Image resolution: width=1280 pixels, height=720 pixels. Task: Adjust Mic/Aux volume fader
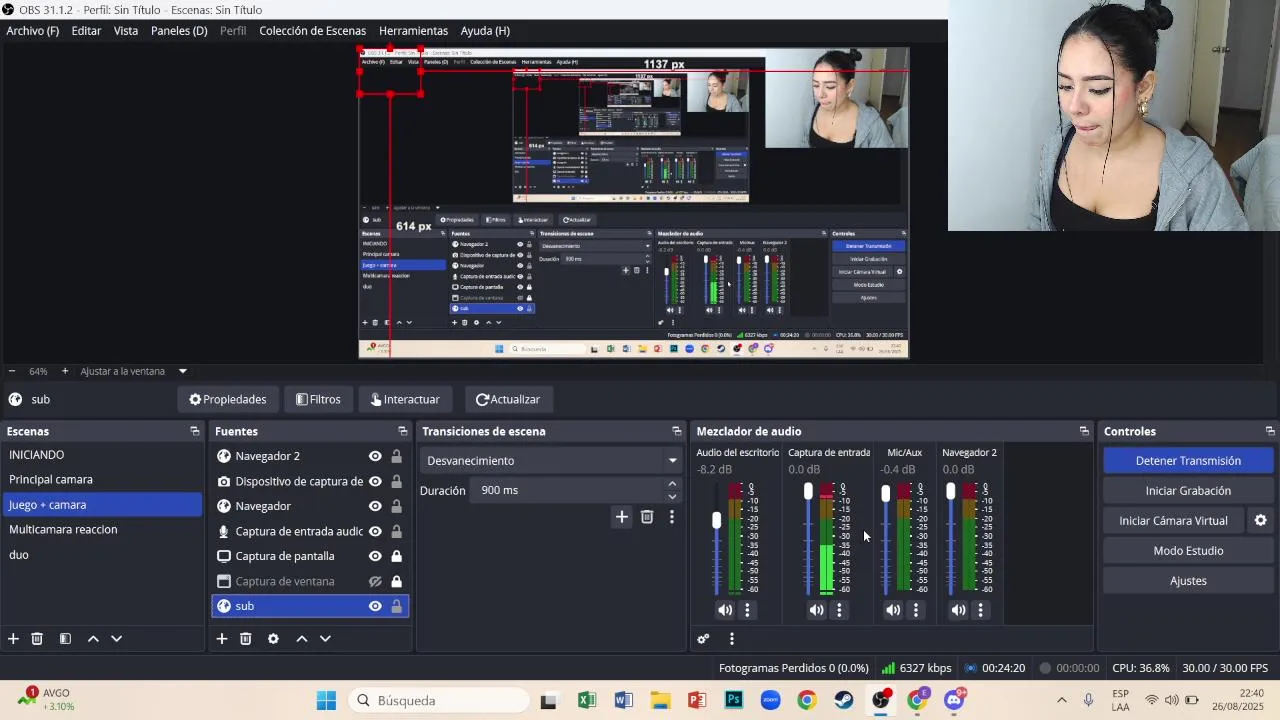pyautogui.click(x=885, y=494)
